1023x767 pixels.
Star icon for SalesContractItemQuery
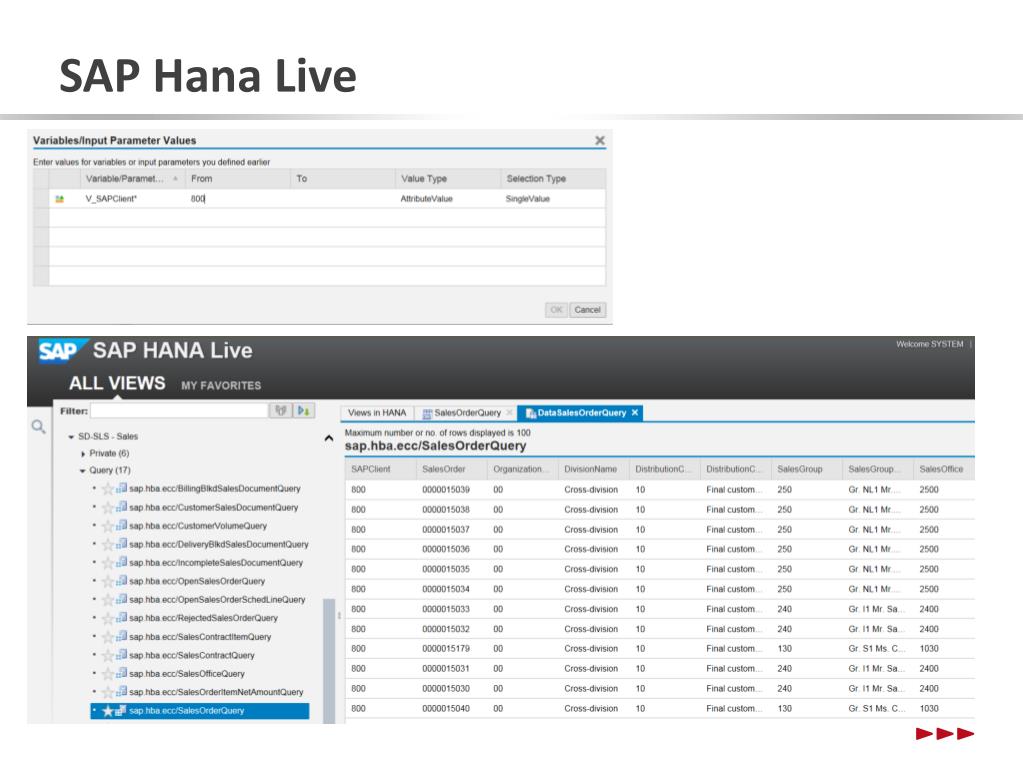point(108,637)
